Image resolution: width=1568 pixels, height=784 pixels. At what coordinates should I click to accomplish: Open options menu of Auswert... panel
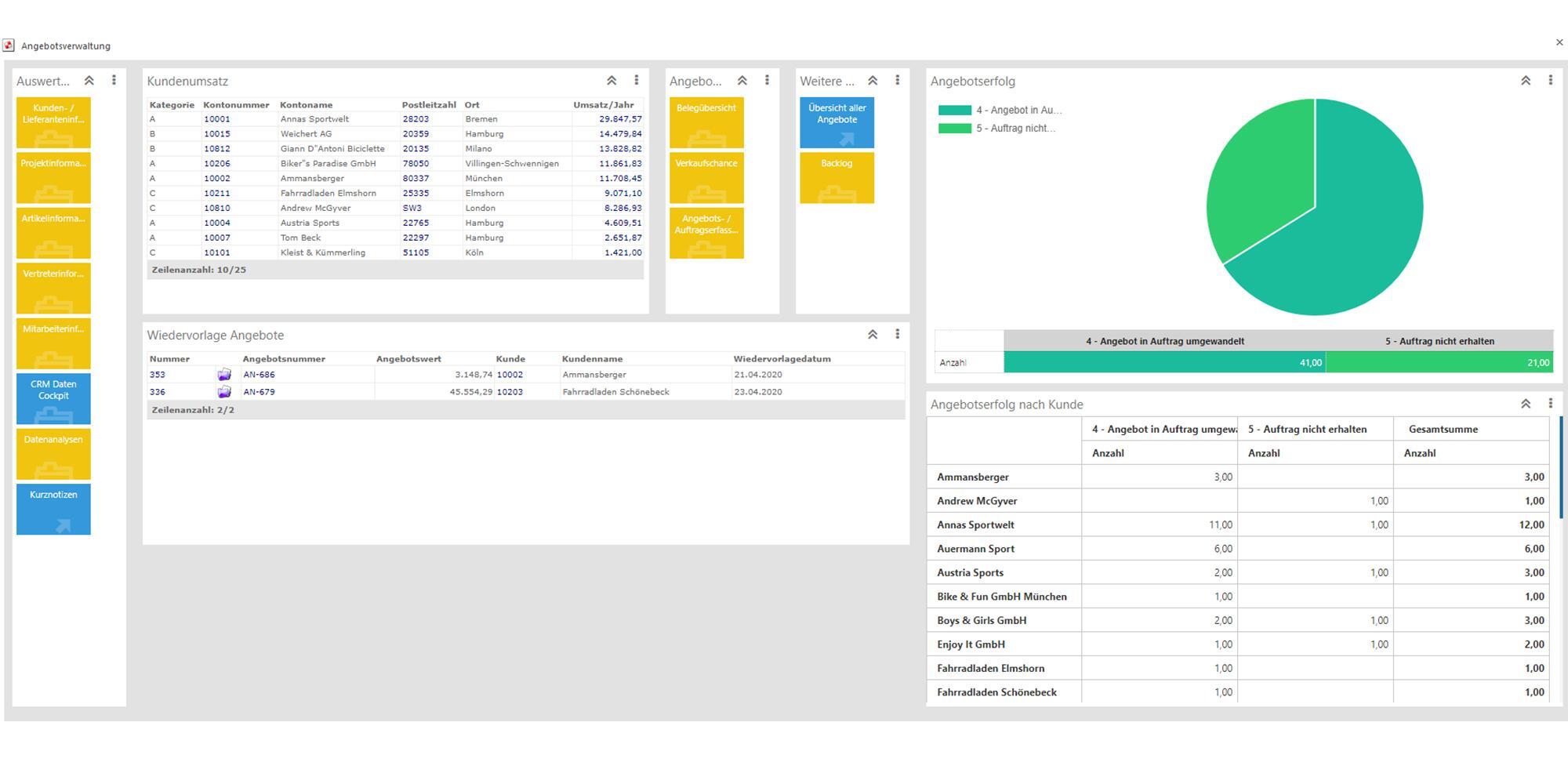[x=114, y=80]
